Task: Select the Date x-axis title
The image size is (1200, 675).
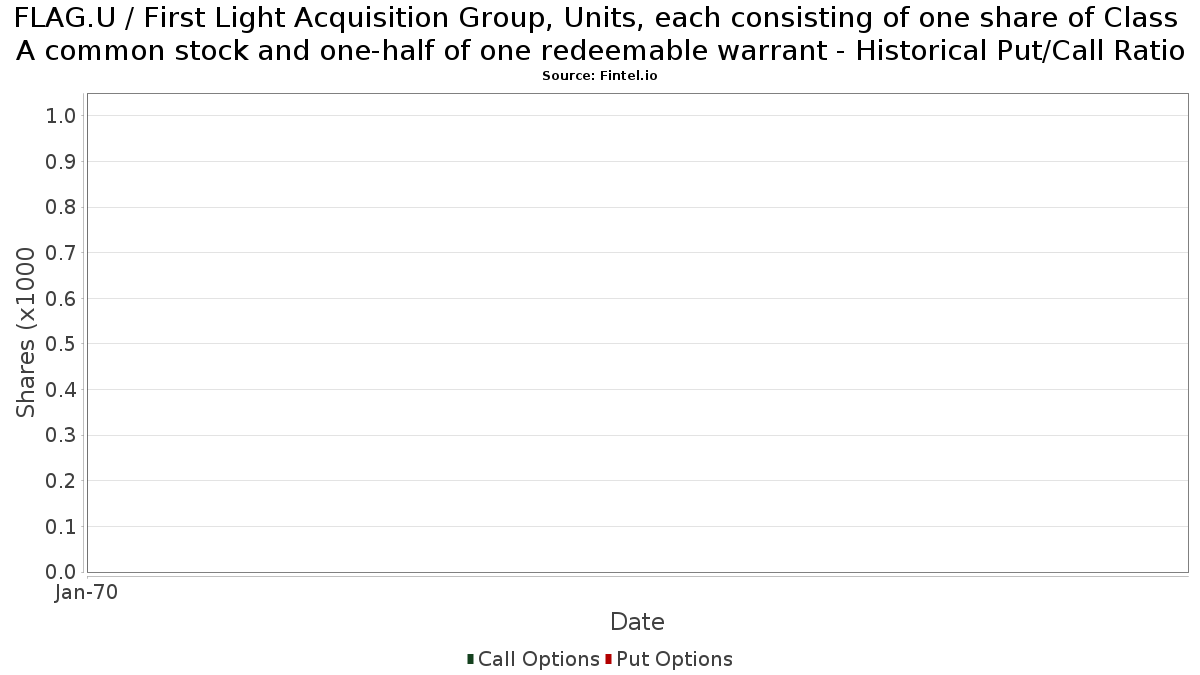Action: click(637, 622)
